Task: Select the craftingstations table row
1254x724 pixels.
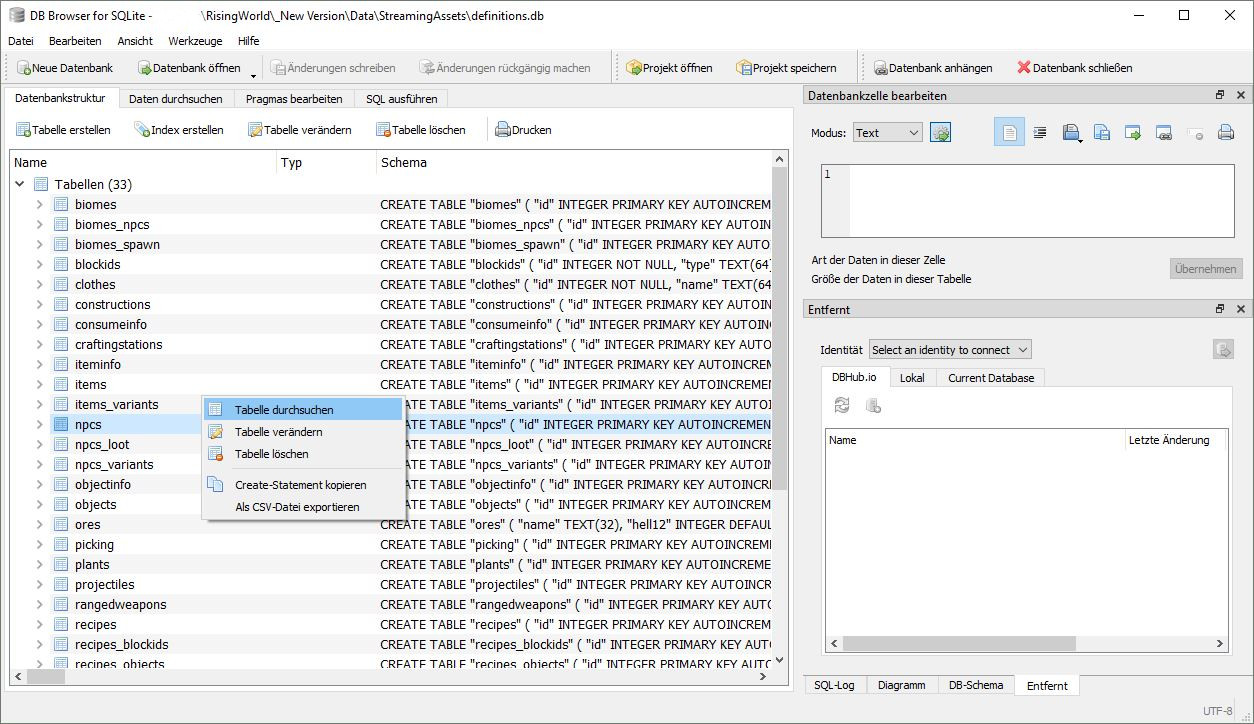Action: (x=391, y=344)
